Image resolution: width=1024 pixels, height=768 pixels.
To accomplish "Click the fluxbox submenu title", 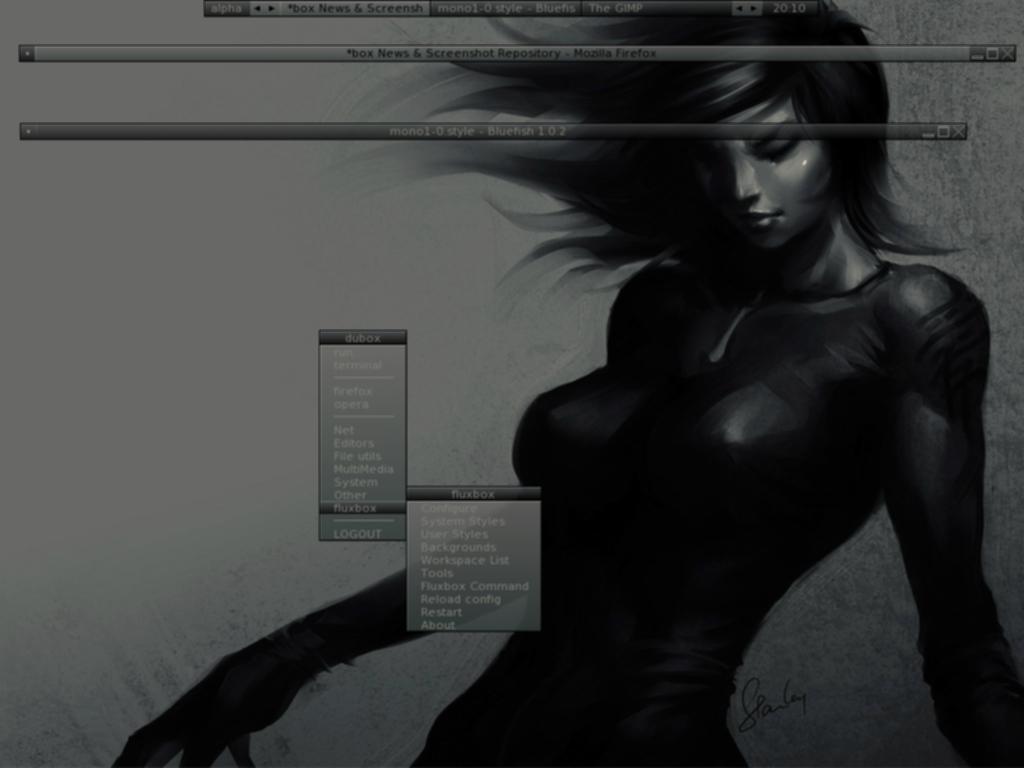I will [473, 494].
